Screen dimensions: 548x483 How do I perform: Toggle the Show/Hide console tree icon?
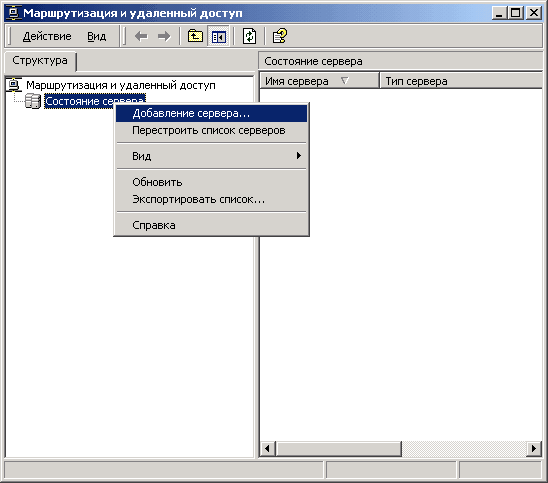coord(218,36)
